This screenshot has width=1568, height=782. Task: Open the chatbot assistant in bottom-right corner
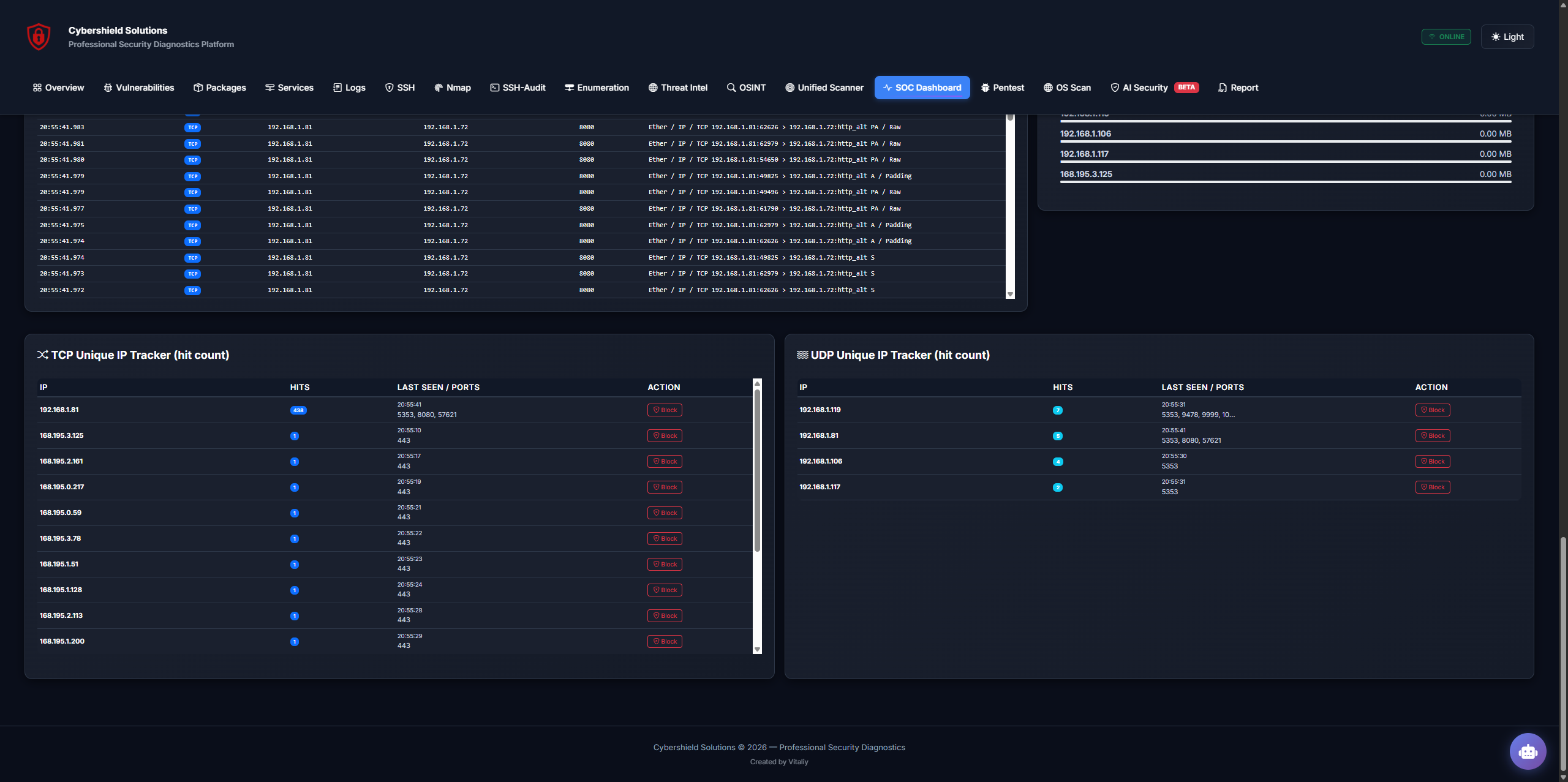[1527, 751]
